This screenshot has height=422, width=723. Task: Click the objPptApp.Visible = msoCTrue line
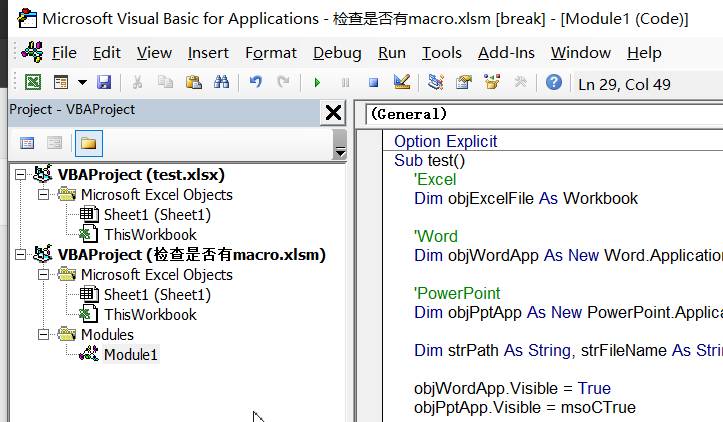point(525,408)
